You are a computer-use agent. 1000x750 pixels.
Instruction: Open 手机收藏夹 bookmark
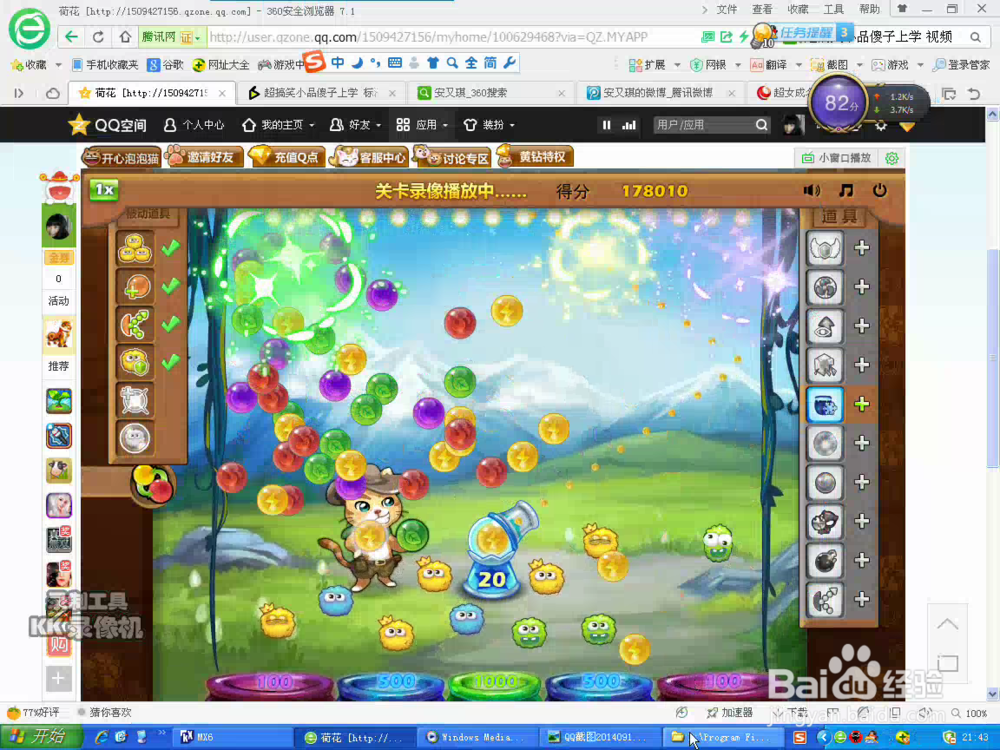(x=105, y=64)
